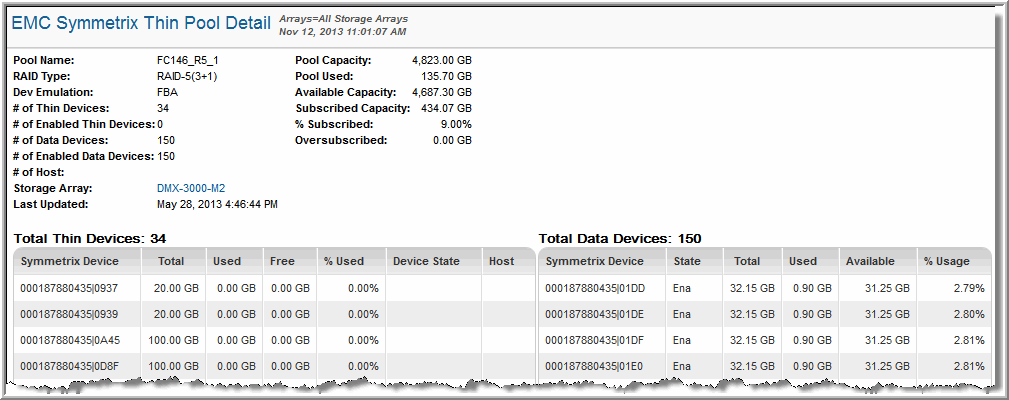Sort thin devices by % Used header
Viewport: 1009px width, 400px height.
[x=345, y=262]
